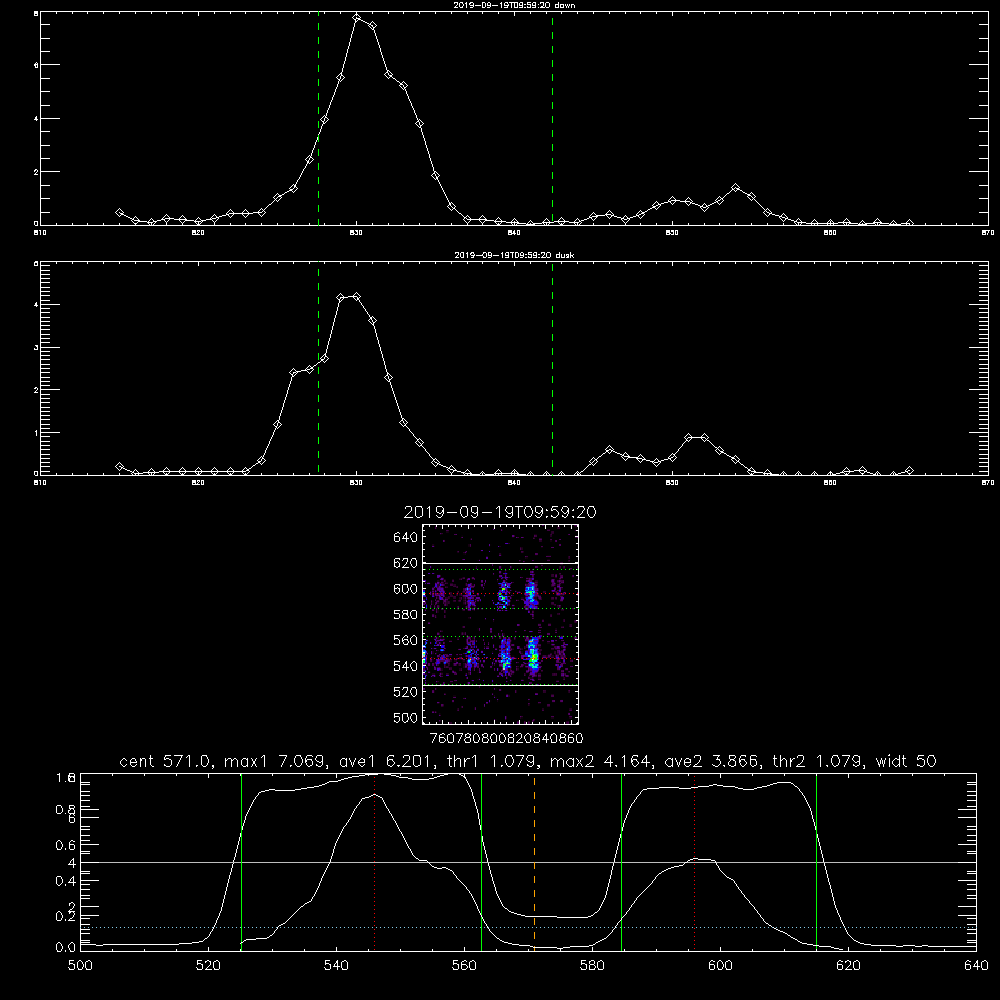Open the spectral heatmap image thumbnail
Image resolution: width=1000 pixels, height=1000 pixels.
tap(500, 624)
